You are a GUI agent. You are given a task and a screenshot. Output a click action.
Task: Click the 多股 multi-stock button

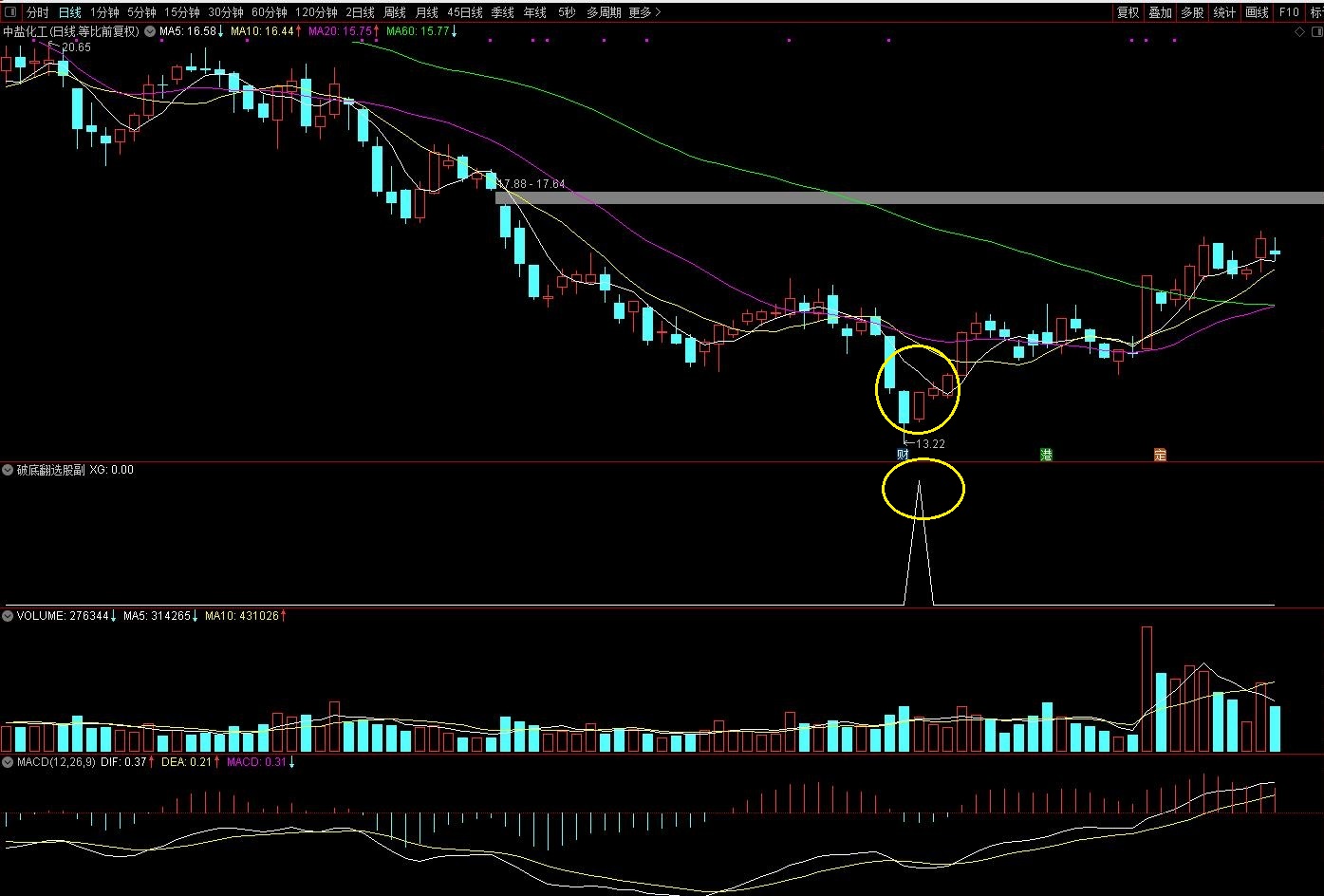pos(1192,12)
